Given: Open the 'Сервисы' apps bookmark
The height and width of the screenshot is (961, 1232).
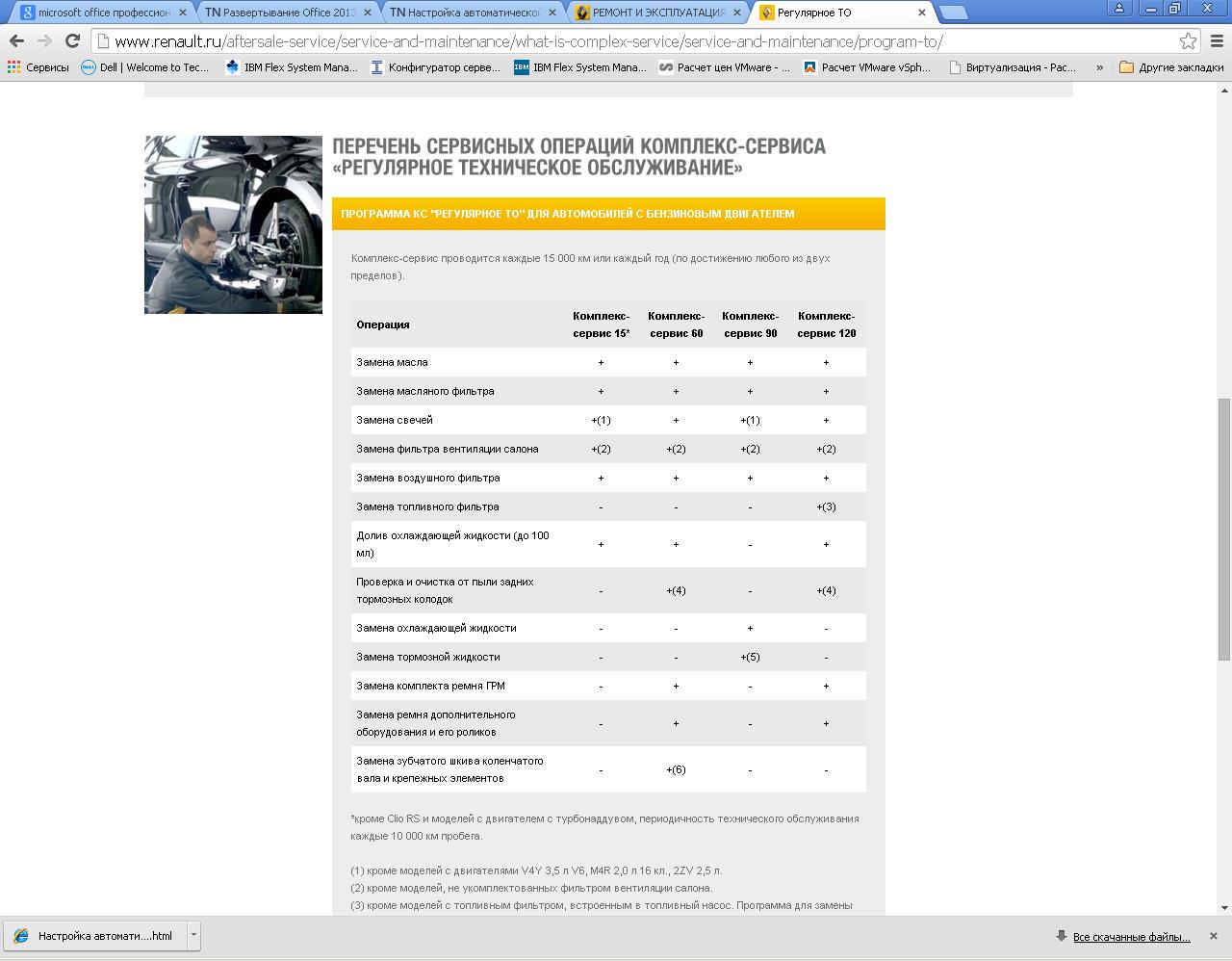Looking at the screenshot, I should tap(38, 67).
